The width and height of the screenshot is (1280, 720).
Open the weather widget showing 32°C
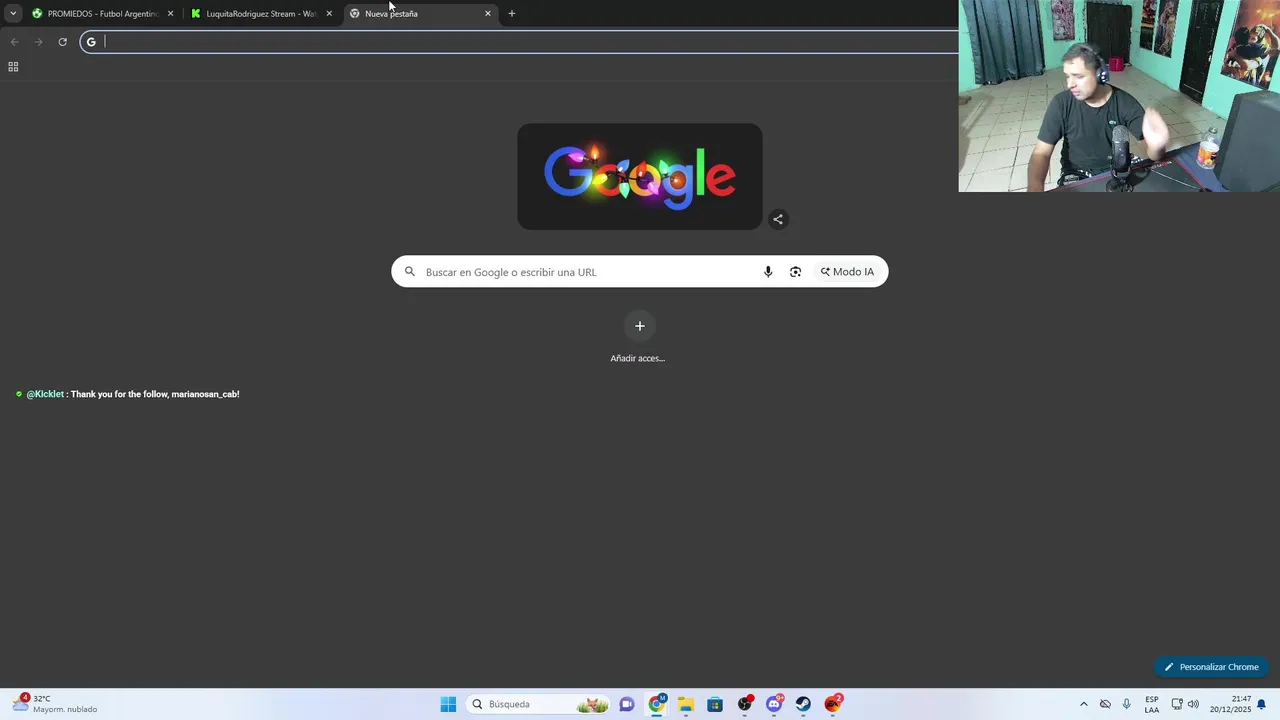tap(55, 704)
